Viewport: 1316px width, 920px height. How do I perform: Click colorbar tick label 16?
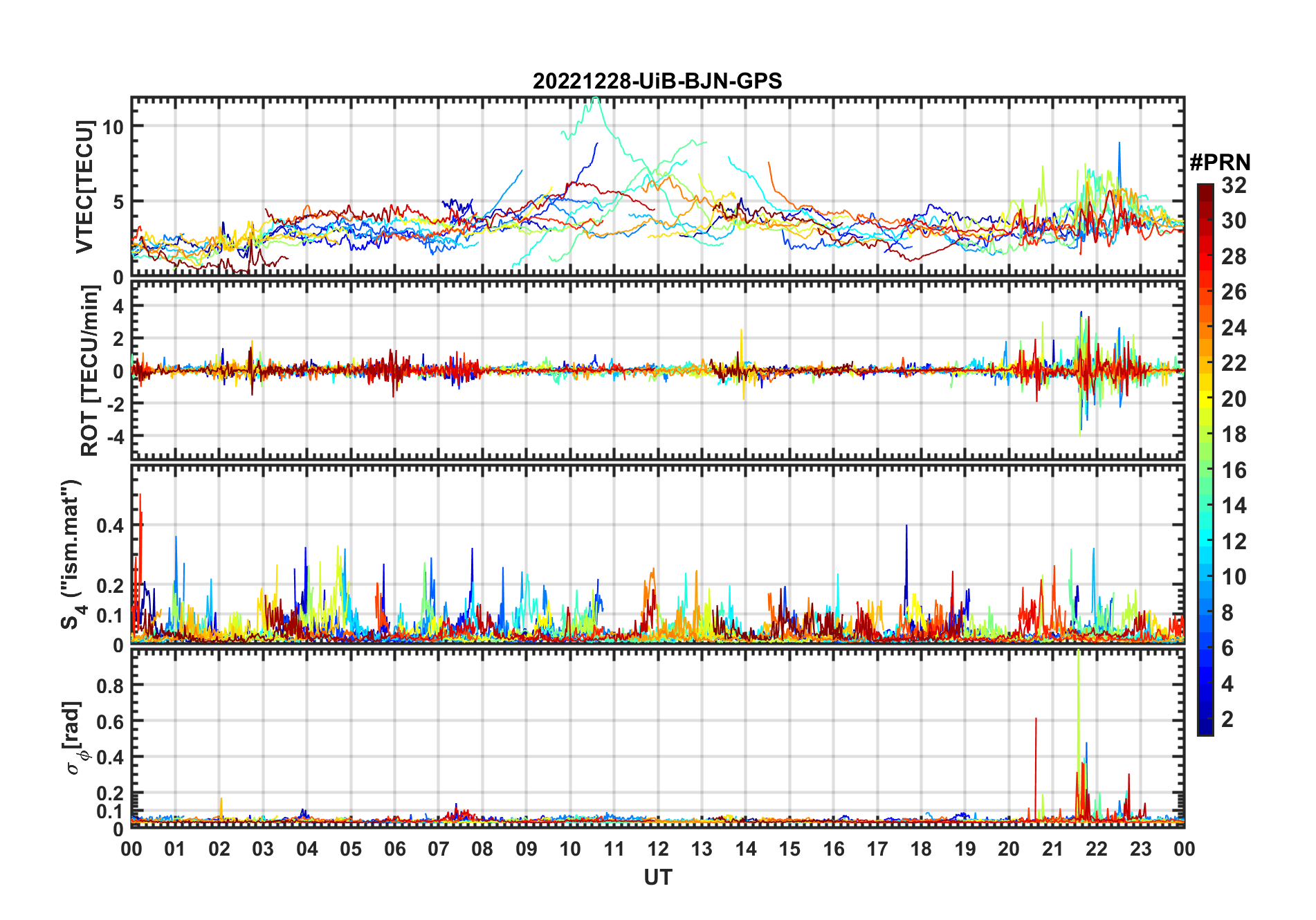pos(1234,470)
